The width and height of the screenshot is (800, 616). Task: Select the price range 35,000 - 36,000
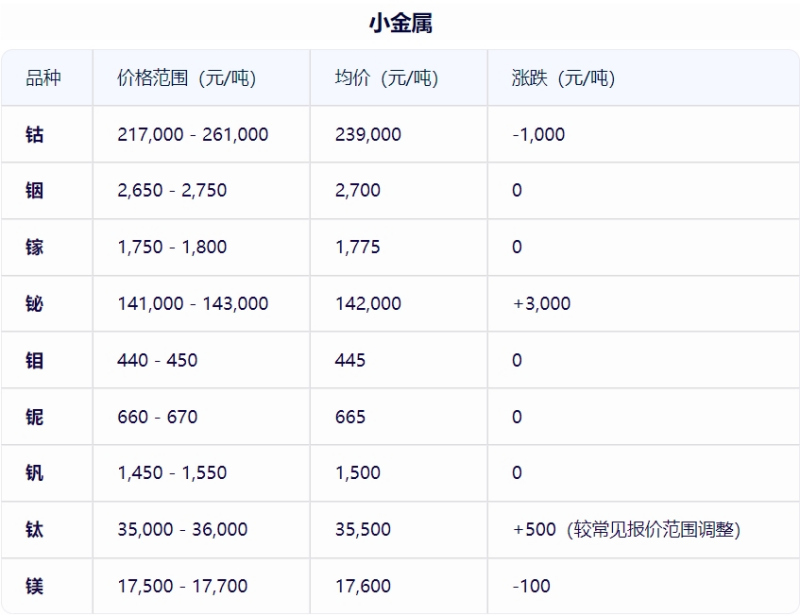(x=182, y=529)
